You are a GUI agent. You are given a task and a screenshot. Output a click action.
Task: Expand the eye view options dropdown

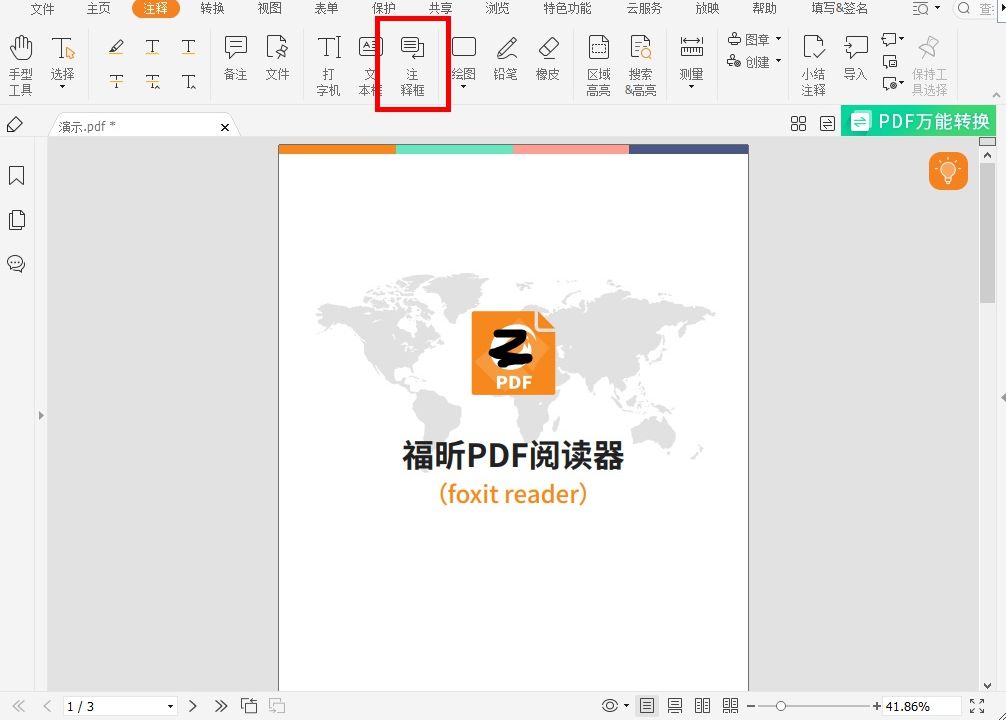tap(625, 705)
